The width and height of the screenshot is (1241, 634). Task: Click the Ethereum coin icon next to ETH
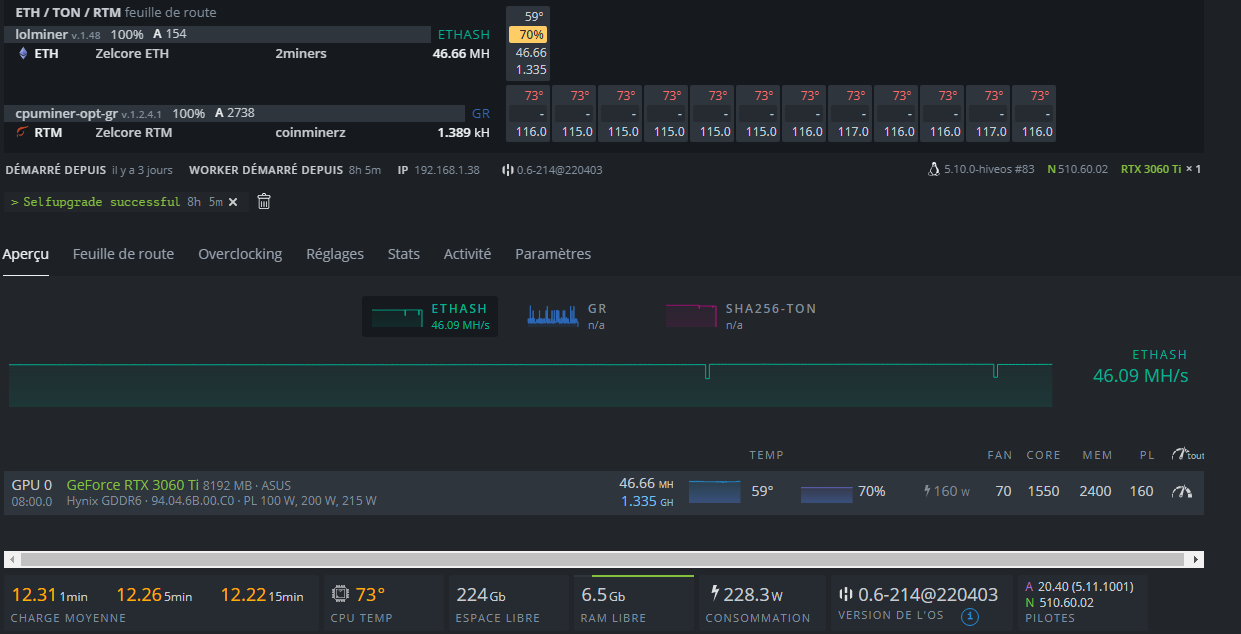[x=23, y=53]
